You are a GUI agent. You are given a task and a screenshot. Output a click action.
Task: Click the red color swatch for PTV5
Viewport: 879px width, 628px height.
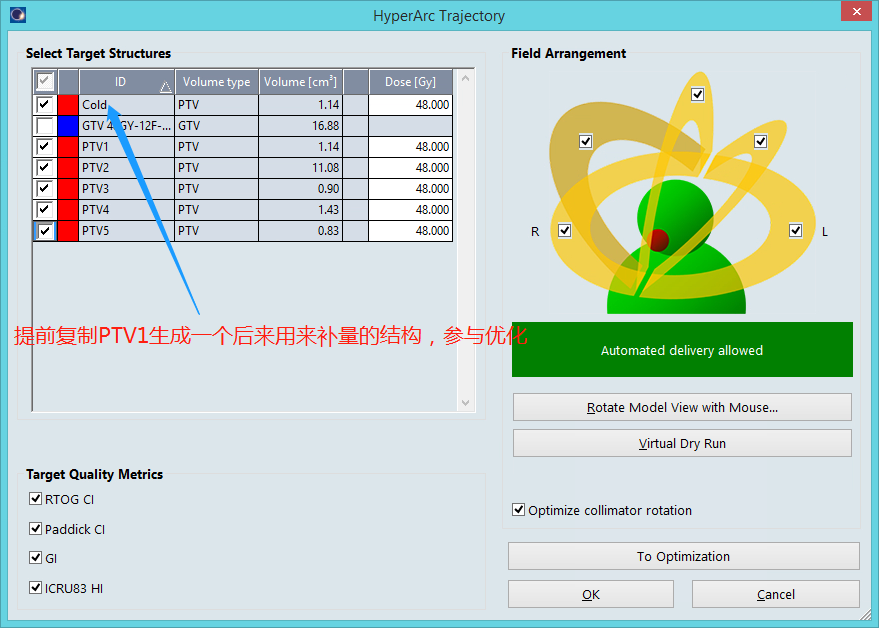click(x=68, y=231)
